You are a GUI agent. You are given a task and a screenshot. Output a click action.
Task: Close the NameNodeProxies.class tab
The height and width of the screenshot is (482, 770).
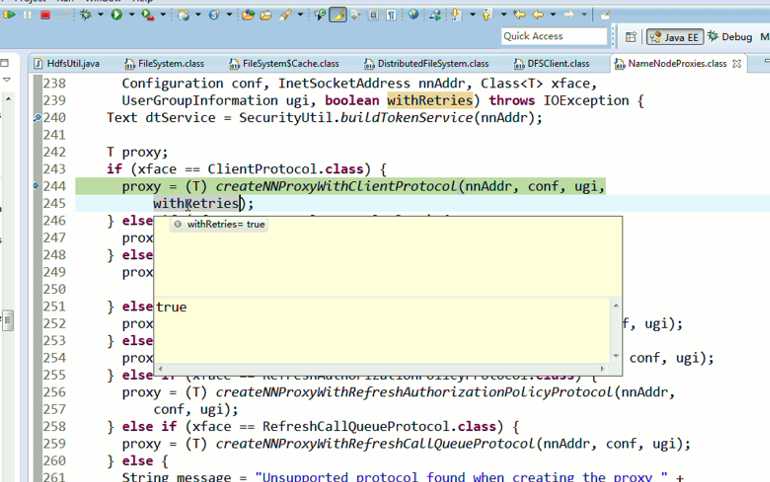pyautogui.click(x=737, y=64)
